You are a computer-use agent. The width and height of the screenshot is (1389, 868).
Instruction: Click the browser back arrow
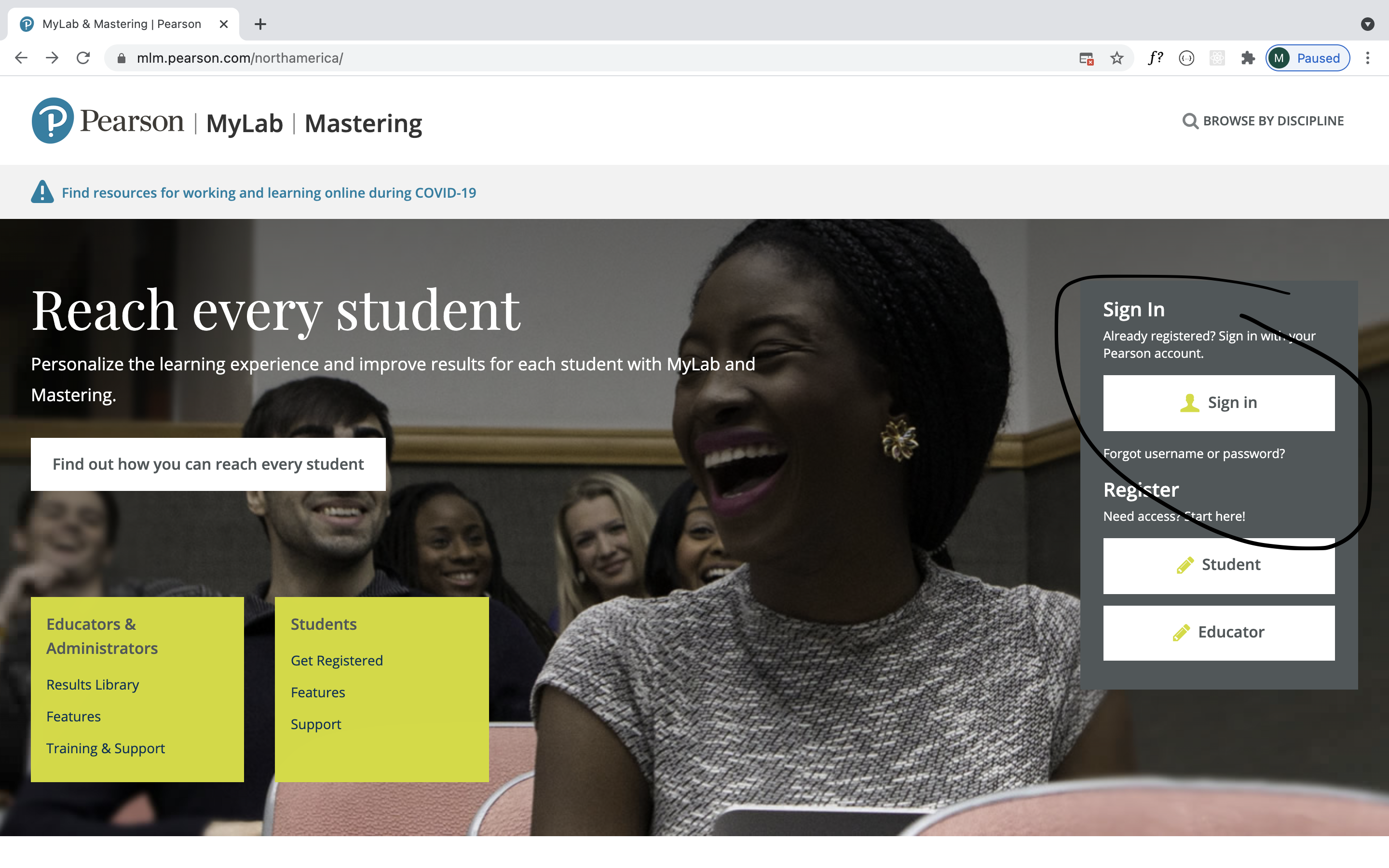(21, 58)
